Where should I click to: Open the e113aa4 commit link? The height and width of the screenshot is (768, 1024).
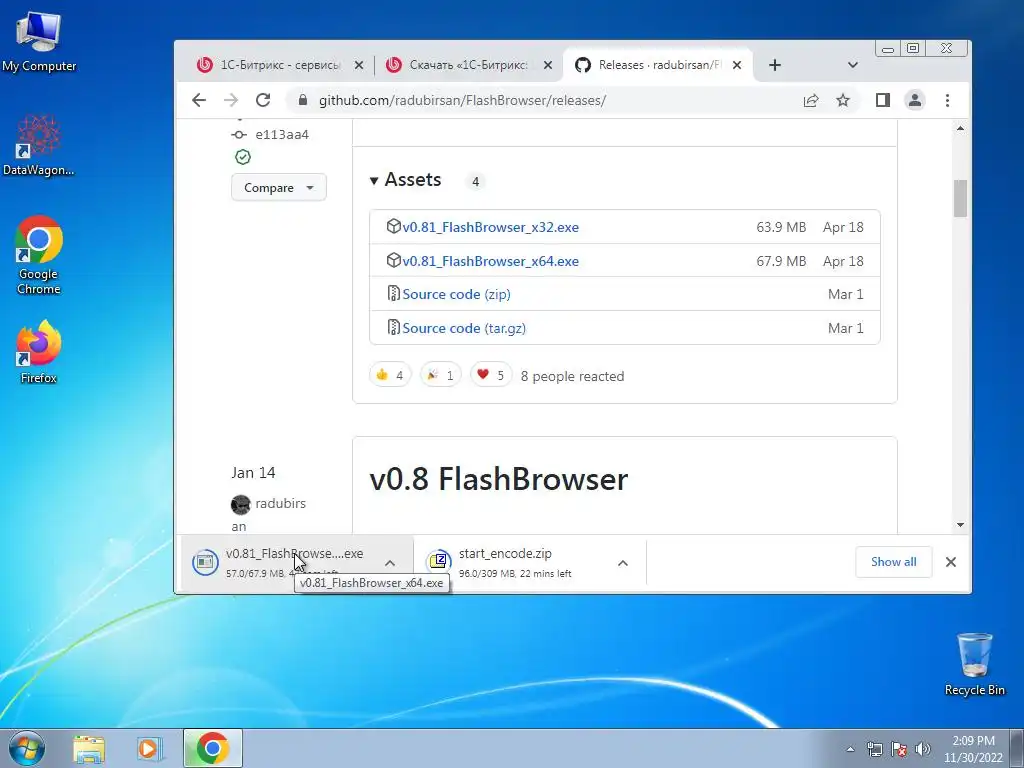coord(281,135)
